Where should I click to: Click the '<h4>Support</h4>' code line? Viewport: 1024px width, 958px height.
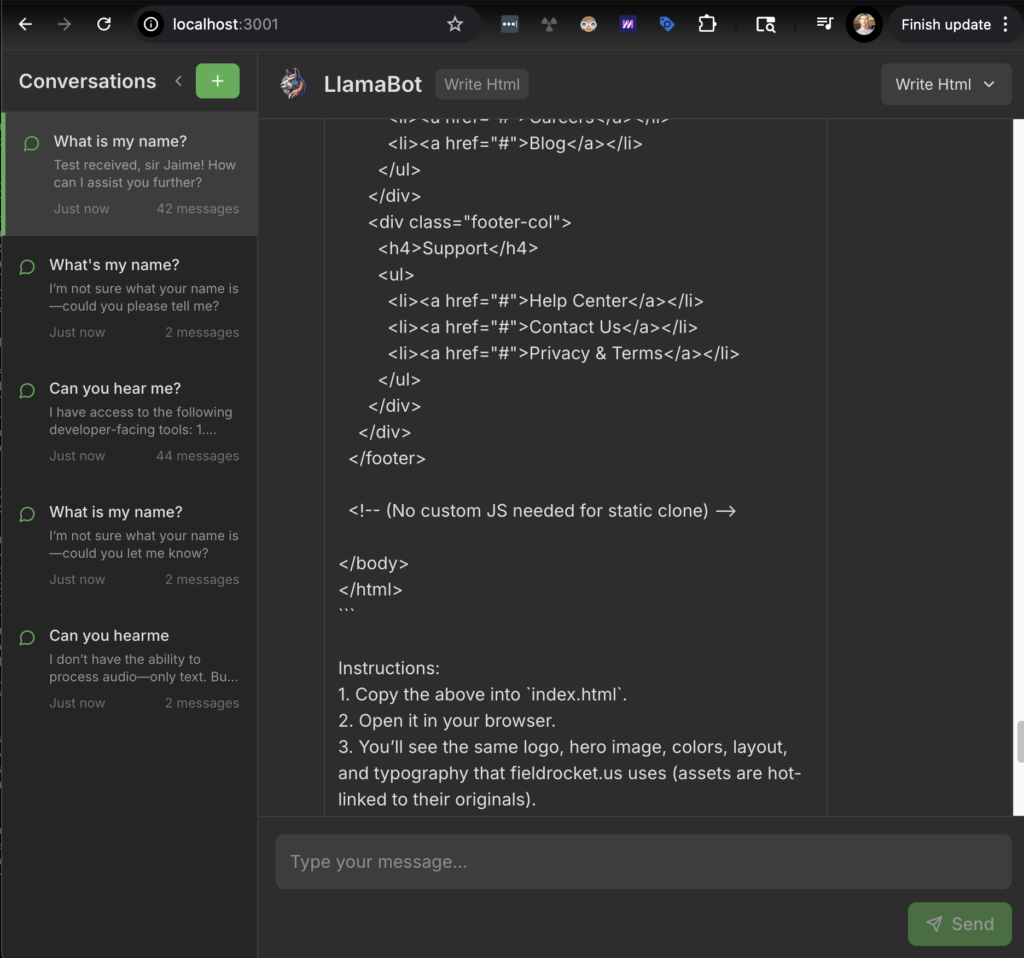click(458, 248)
